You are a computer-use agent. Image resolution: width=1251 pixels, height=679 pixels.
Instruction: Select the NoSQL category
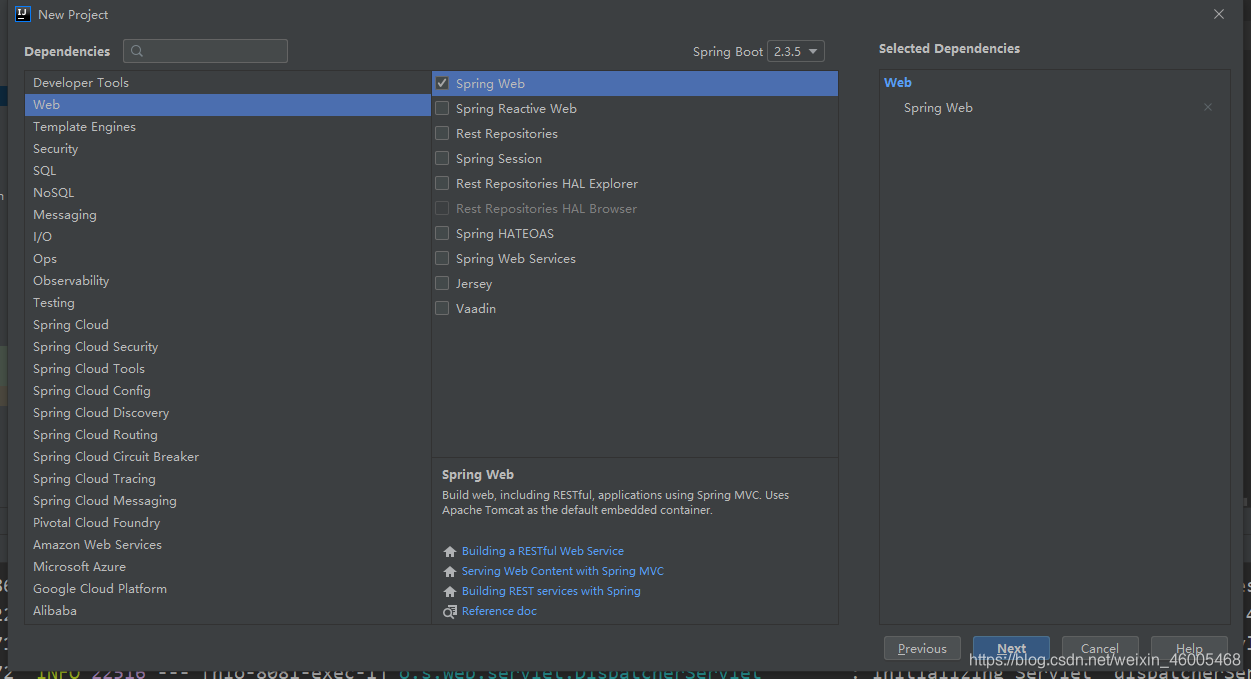pos(228,193)
